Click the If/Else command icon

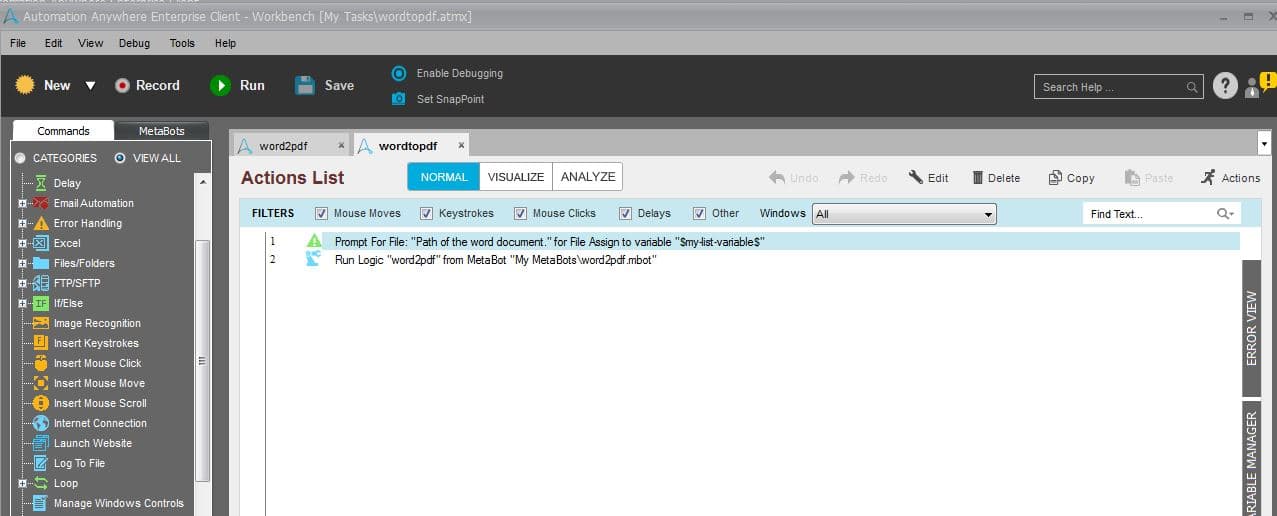tap(41, 303)
